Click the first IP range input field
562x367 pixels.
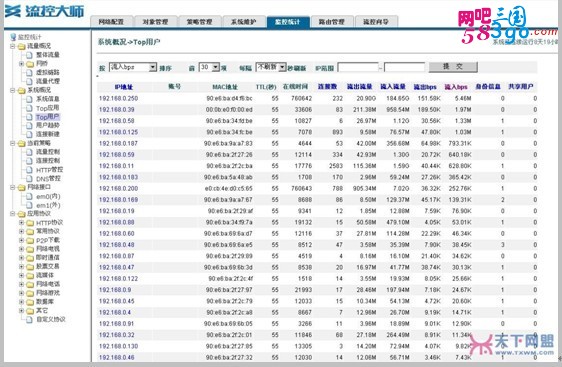358,67
